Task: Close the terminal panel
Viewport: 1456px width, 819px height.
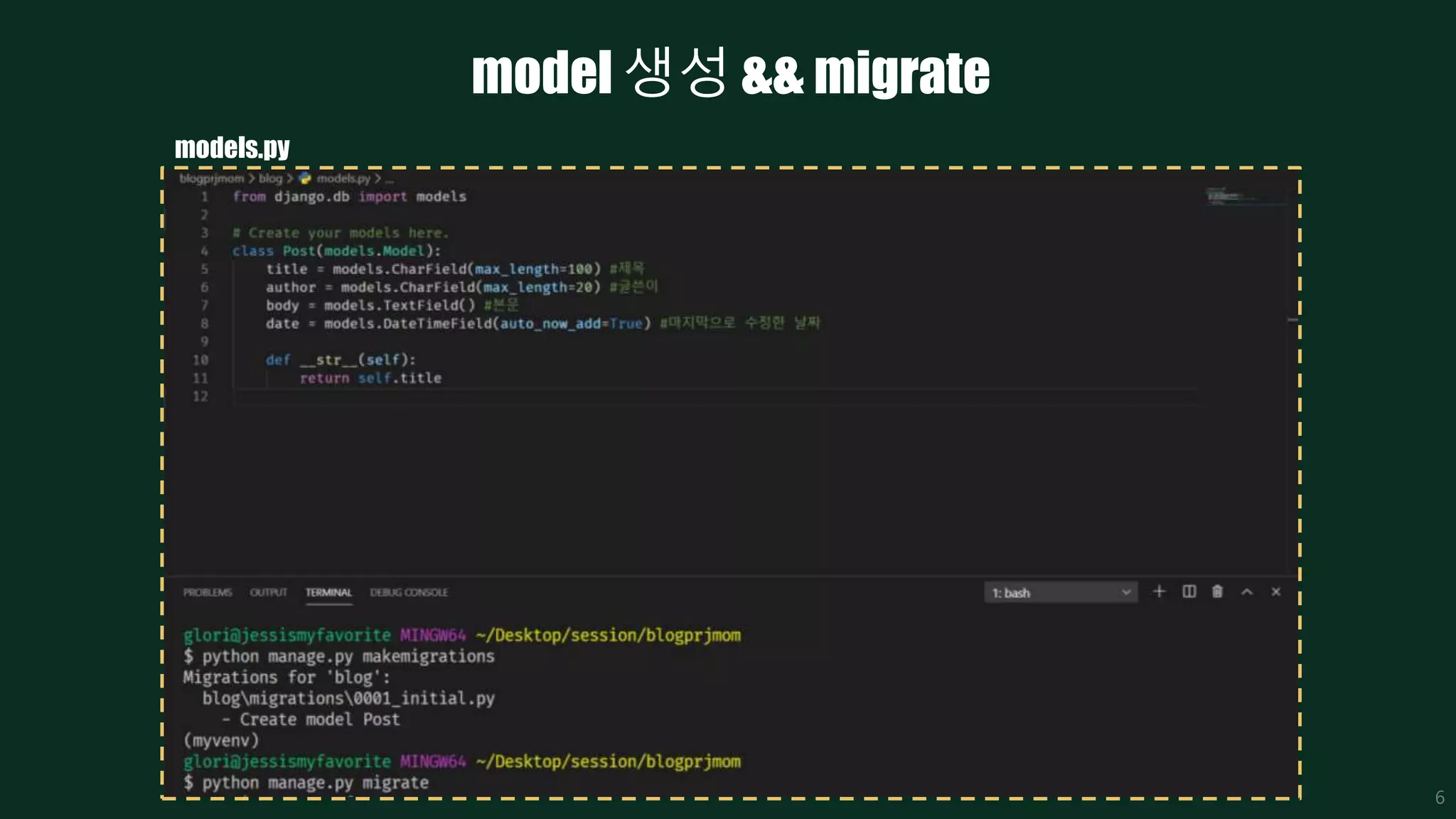Action: tap(1276, 591)
